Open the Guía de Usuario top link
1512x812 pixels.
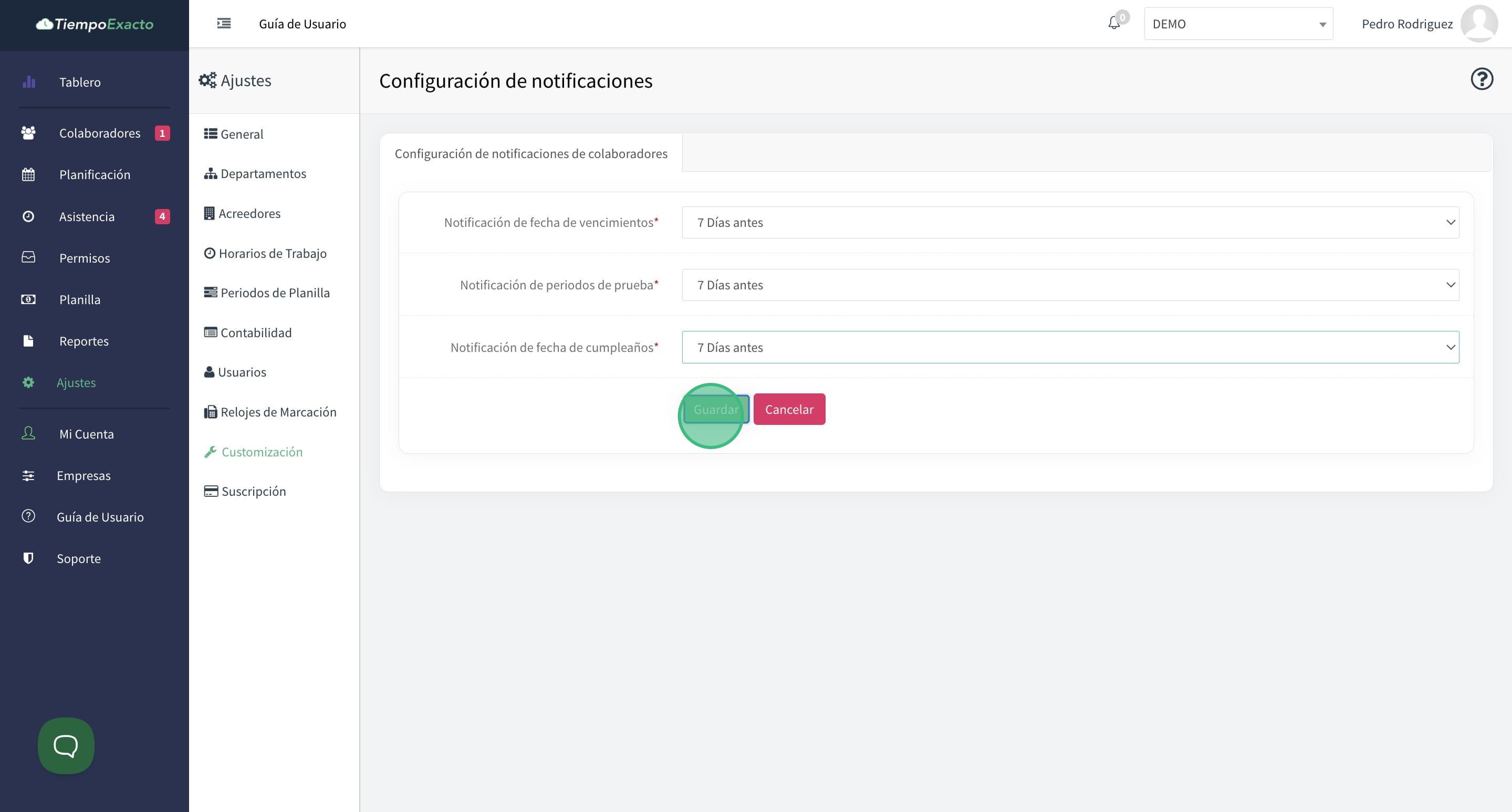pyautogui.click(x=303, y=24)
